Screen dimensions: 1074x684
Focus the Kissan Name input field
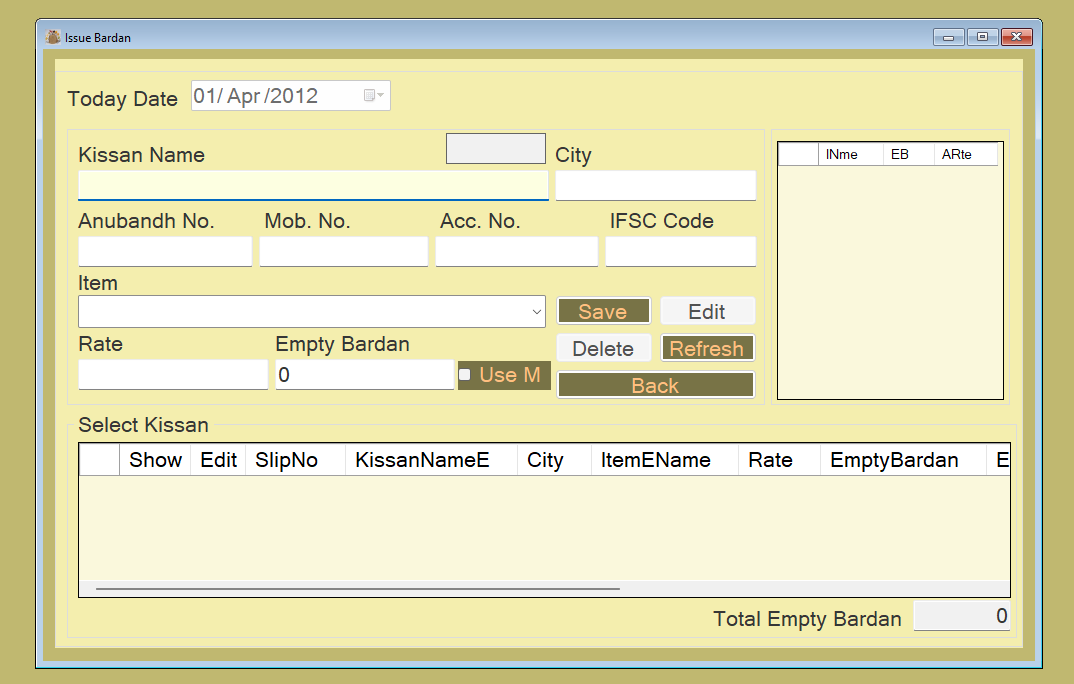313,186
